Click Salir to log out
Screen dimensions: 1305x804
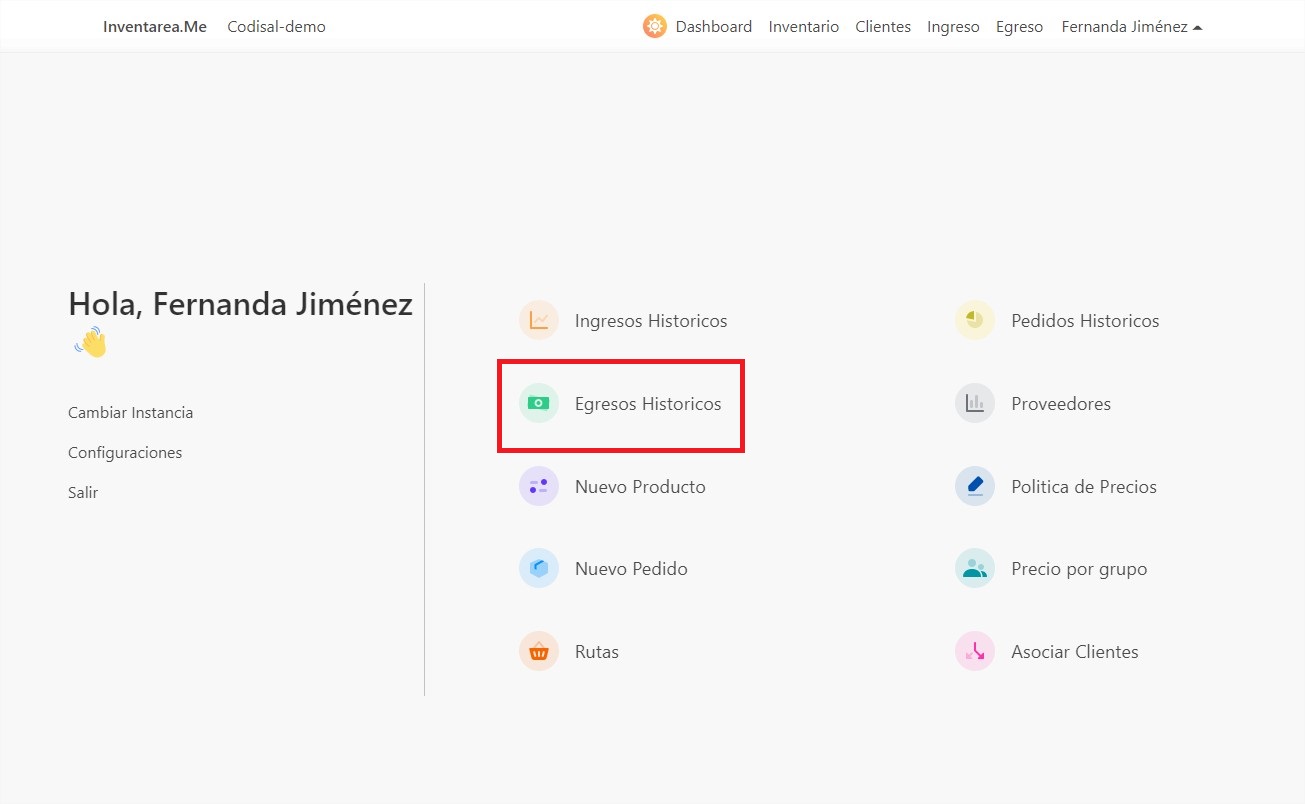(x=82, y=492)
